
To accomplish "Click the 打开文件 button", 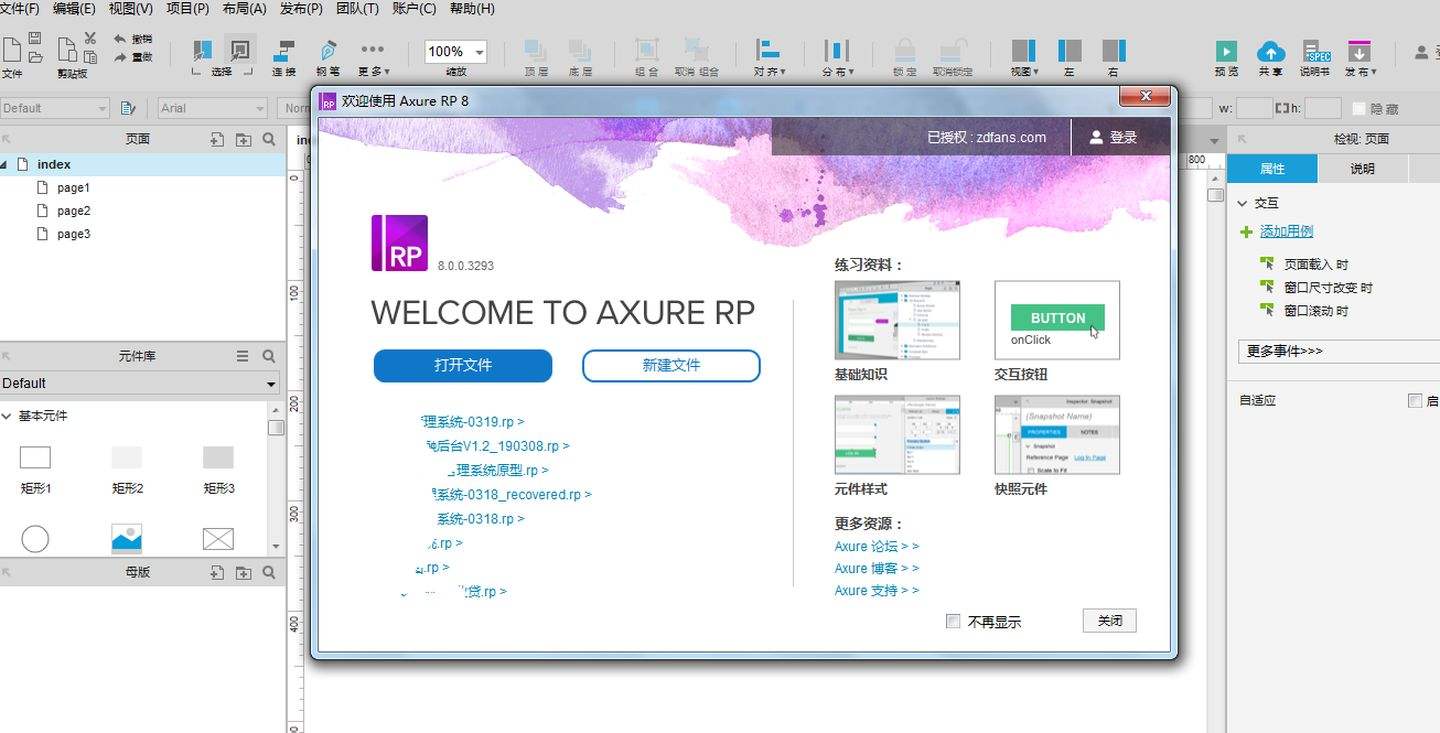I will [x=463, y=366].
